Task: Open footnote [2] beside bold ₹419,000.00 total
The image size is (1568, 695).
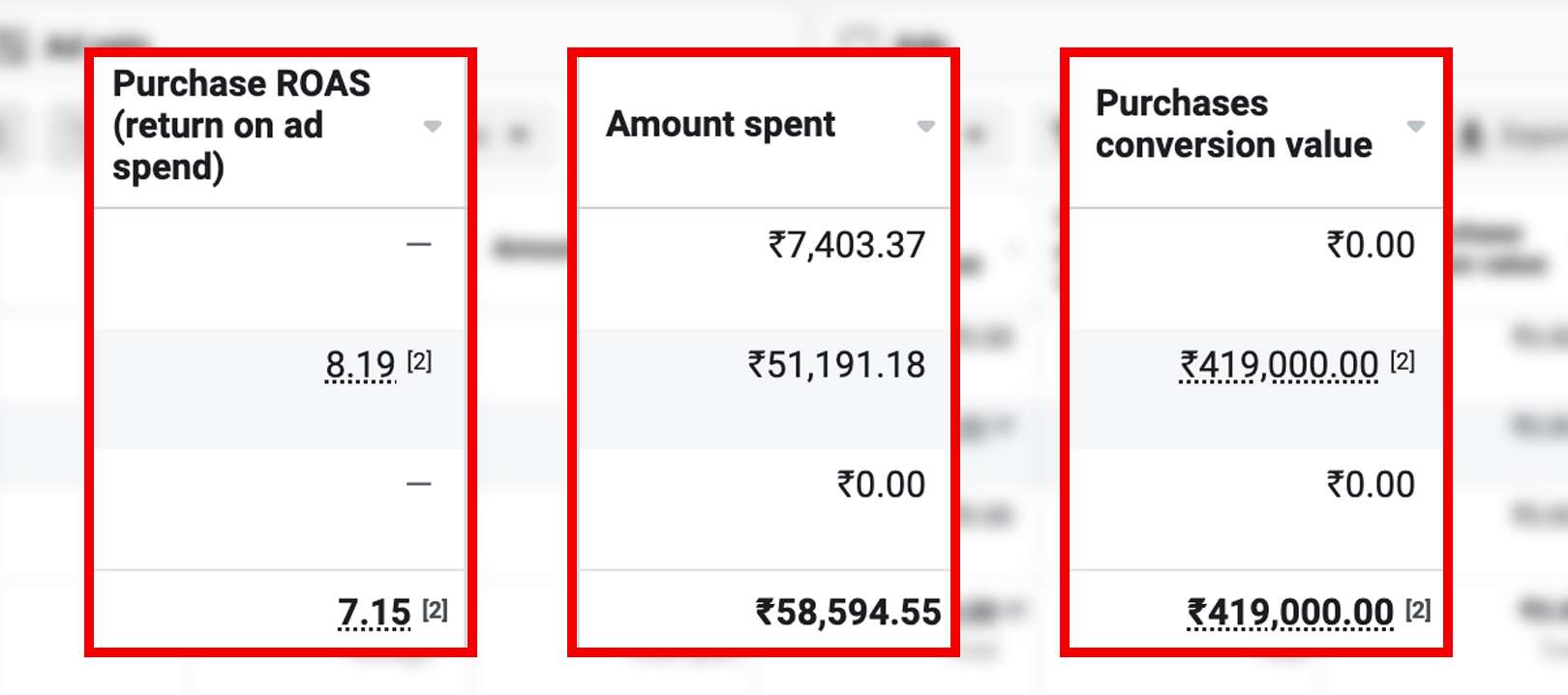Action: coord(1418,610)
